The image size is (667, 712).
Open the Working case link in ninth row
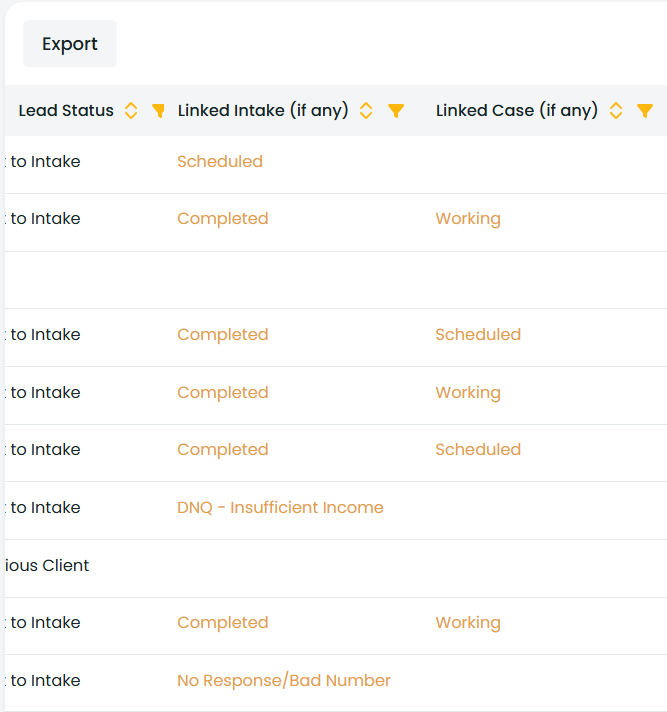point(468,623)
